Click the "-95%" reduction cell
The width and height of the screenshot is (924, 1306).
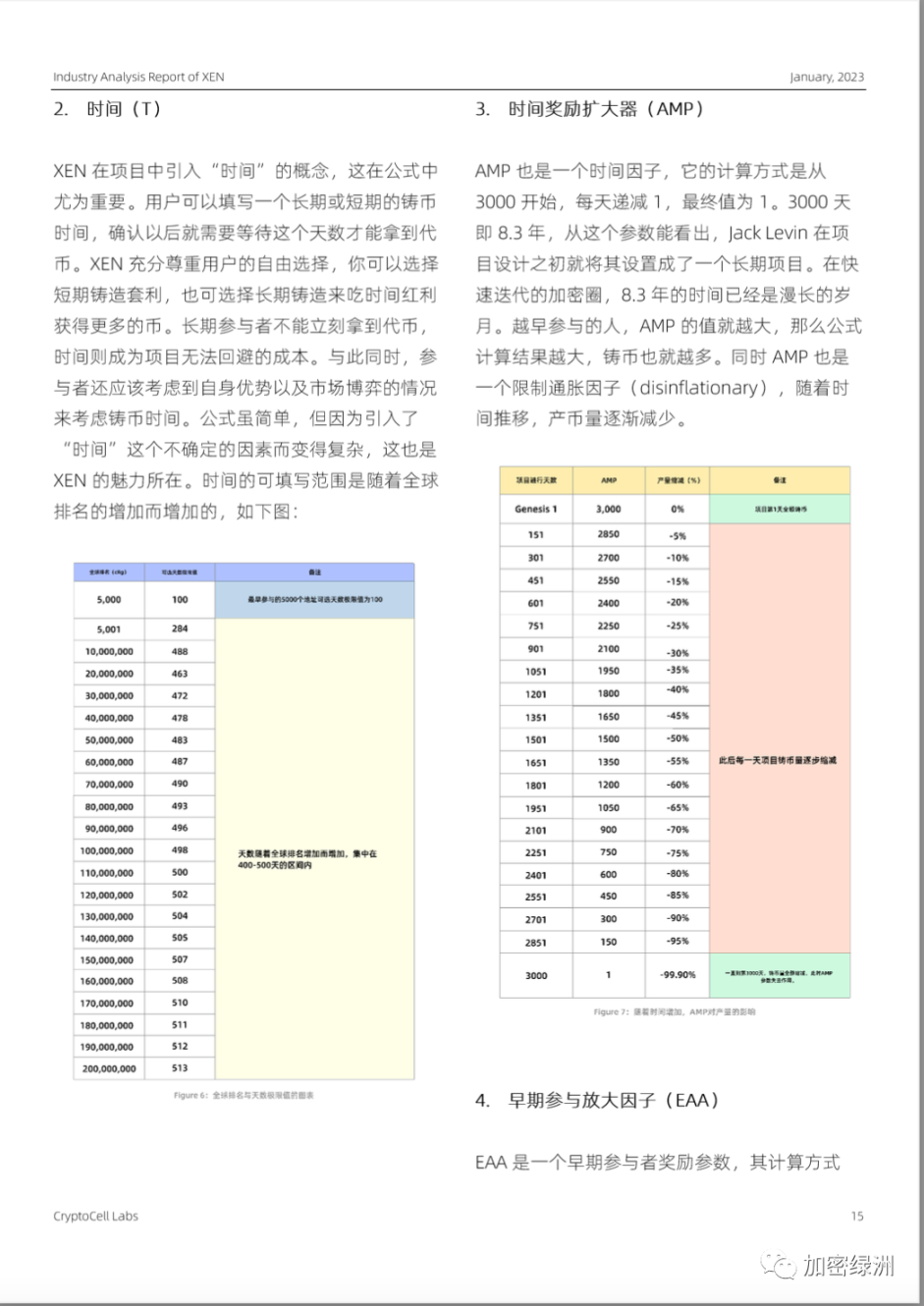click(678, 941)
